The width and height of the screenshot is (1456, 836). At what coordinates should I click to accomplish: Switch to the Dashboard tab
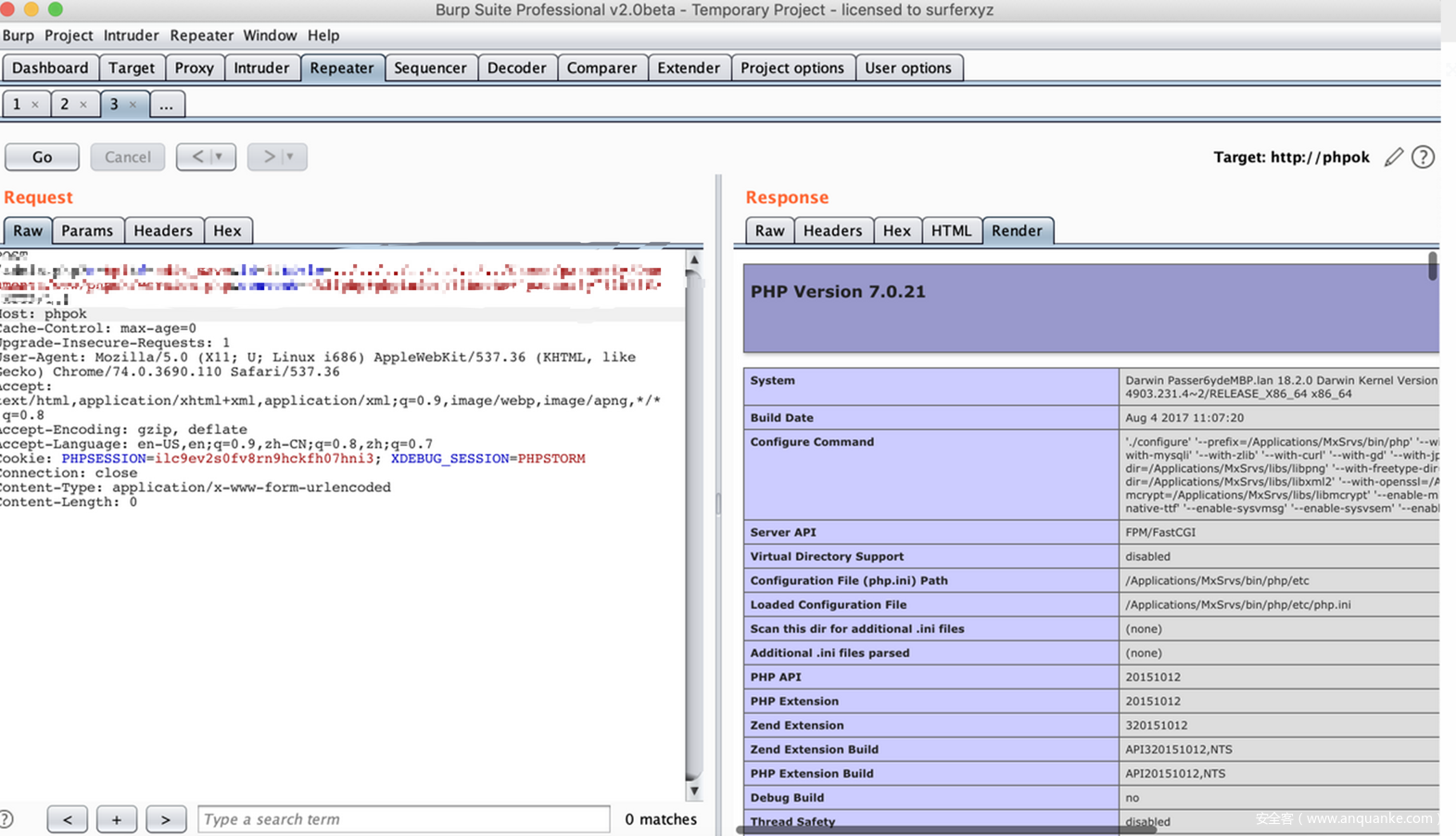point(50,68)
